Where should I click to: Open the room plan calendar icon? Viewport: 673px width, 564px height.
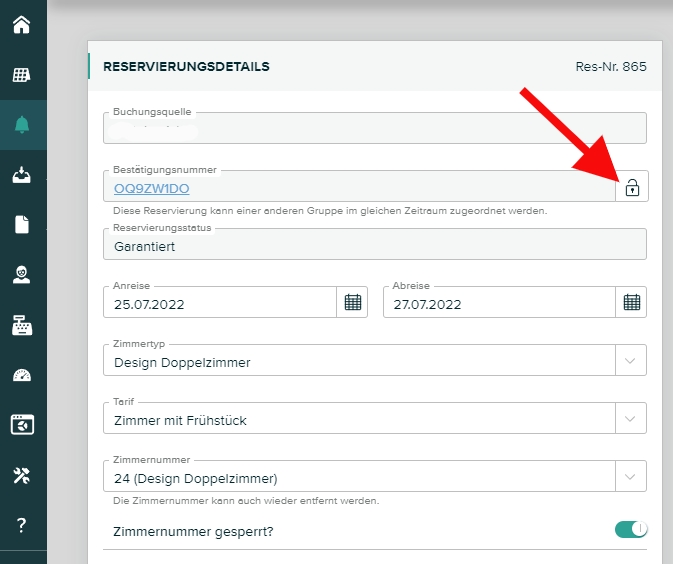22,75
